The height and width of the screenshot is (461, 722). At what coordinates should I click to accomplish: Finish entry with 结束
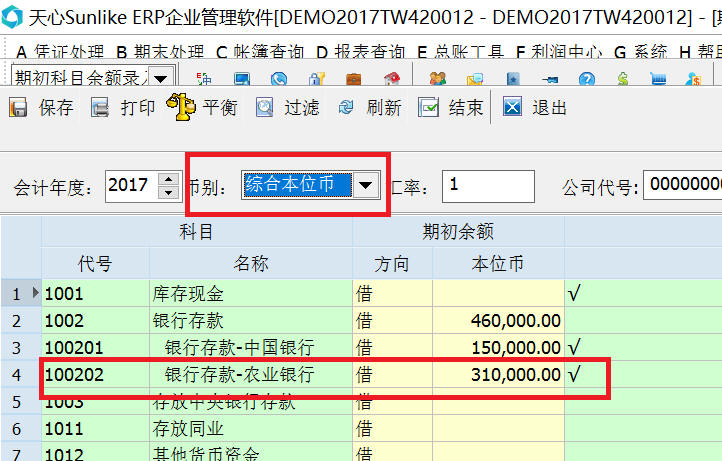click(x=451, y=108)
